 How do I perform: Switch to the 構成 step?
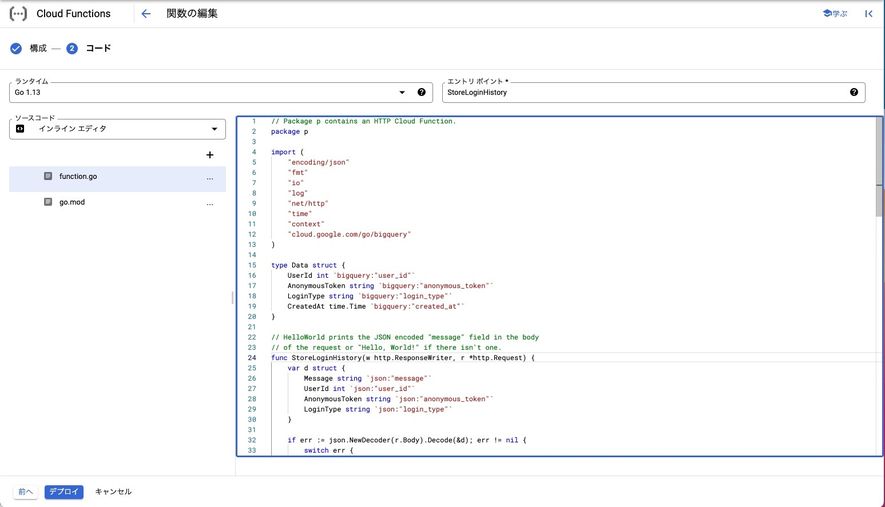pos(38,49)
